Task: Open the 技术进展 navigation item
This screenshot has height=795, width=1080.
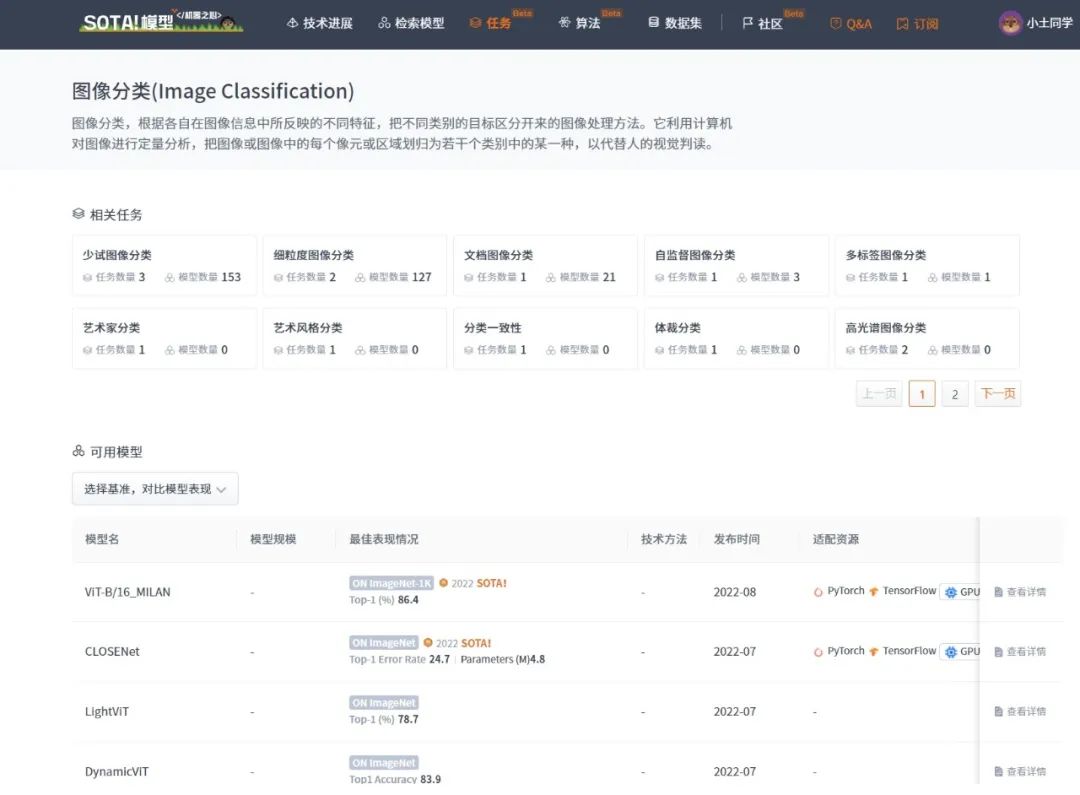Action: click(x=319, y=23)
